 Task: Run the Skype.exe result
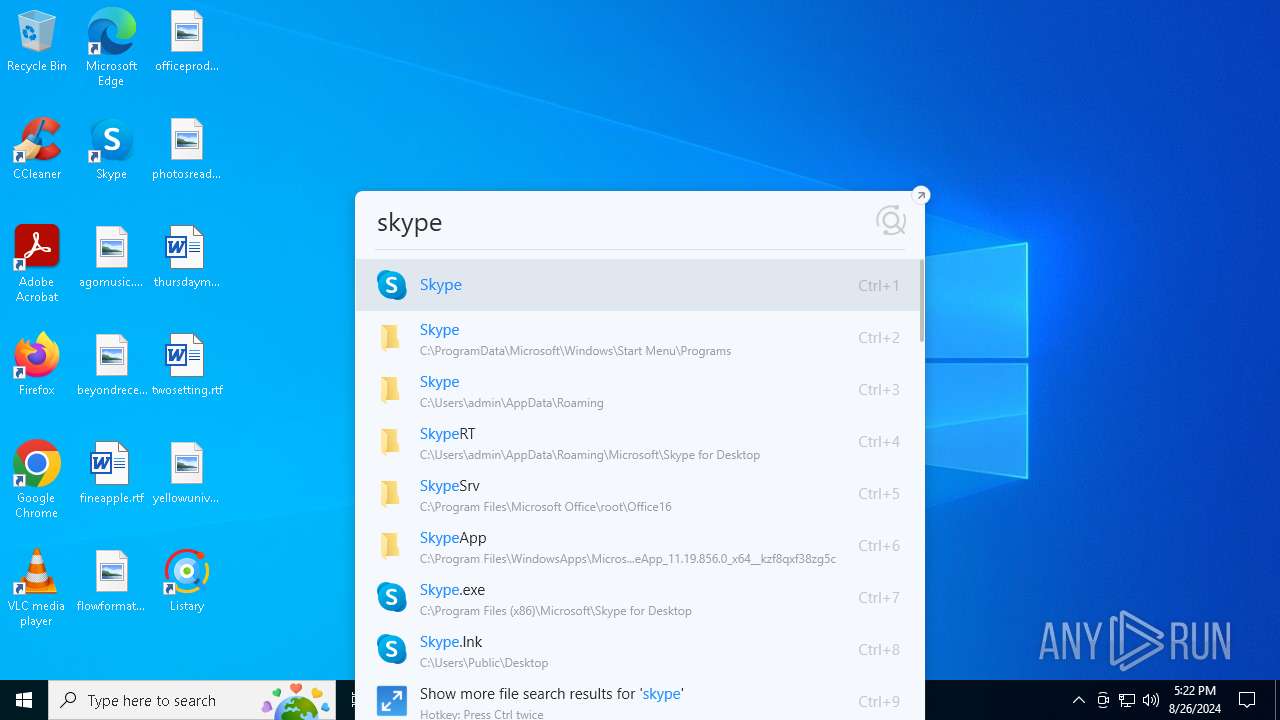pos(637,599)
